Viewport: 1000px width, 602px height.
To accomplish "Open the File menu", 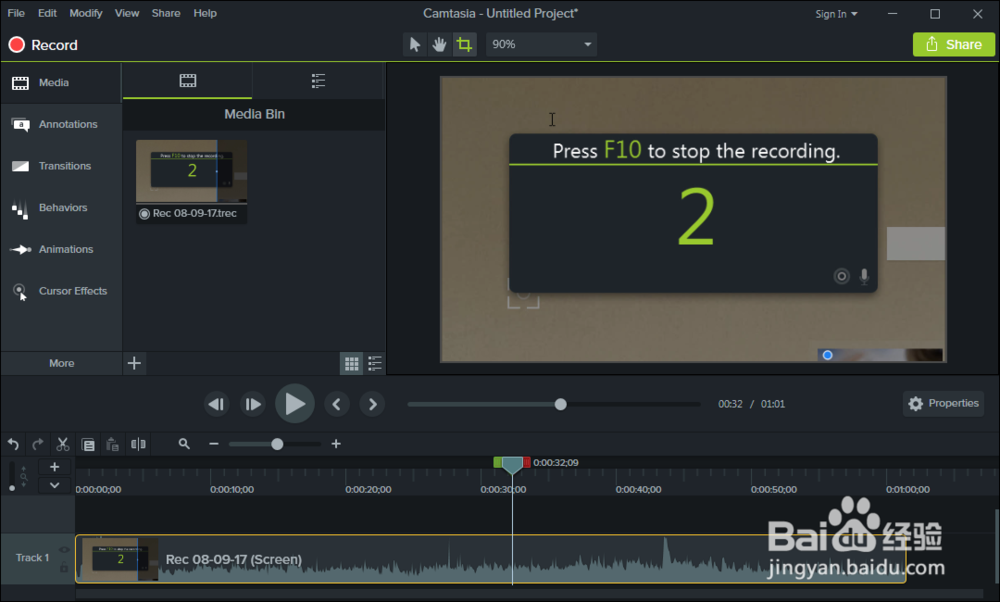I will tap(16, 13).
